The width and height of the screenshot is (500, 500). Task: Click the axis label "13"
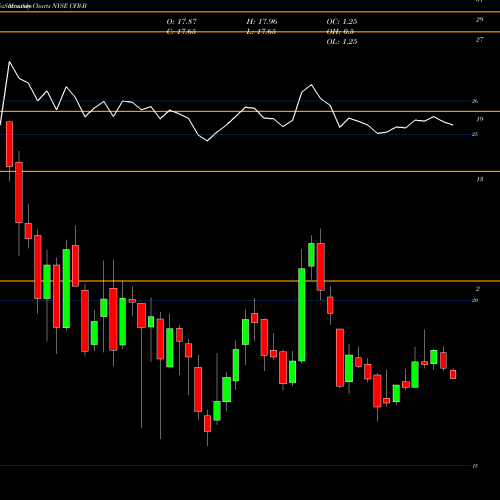point(479,179)
